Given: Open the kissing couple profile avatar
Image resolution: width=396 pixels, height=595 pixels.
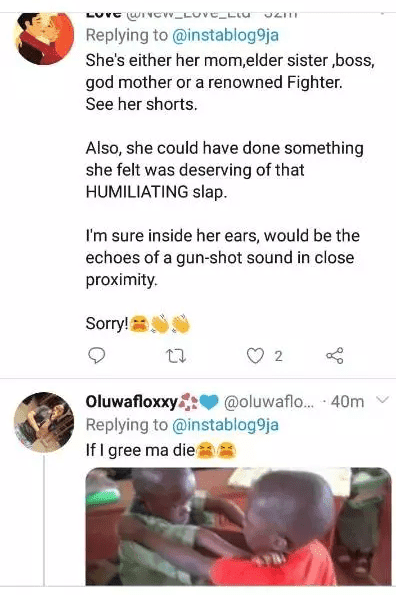Looking at the screenshot, I should click(44, 37).
